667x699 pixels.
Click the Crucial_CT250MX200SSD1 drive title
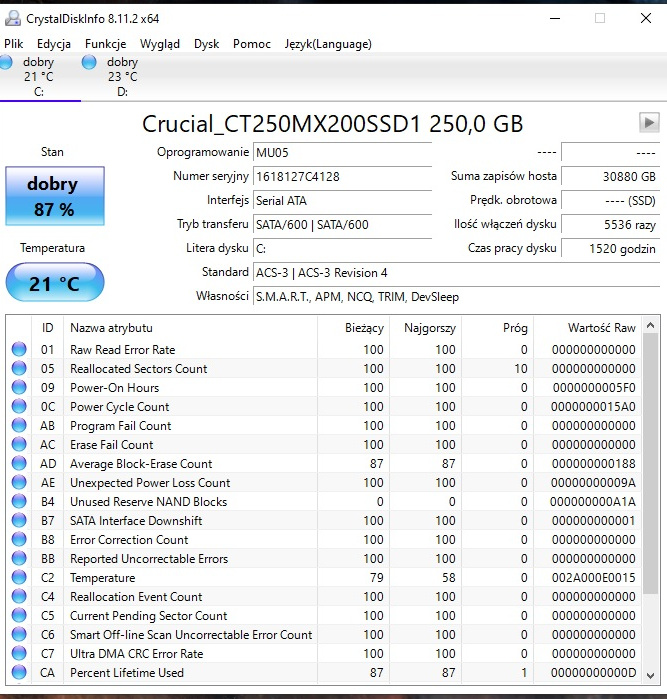tap(332, 123)
